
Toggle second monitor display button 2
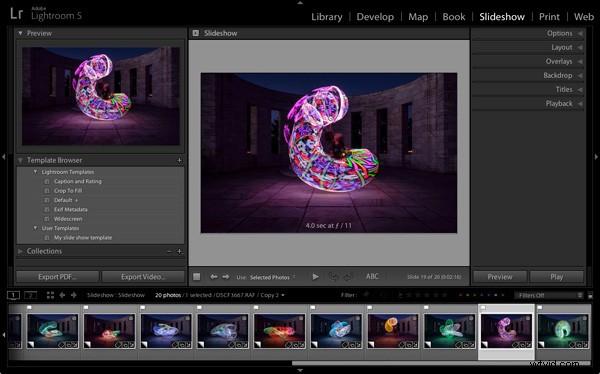pos(31,295)
